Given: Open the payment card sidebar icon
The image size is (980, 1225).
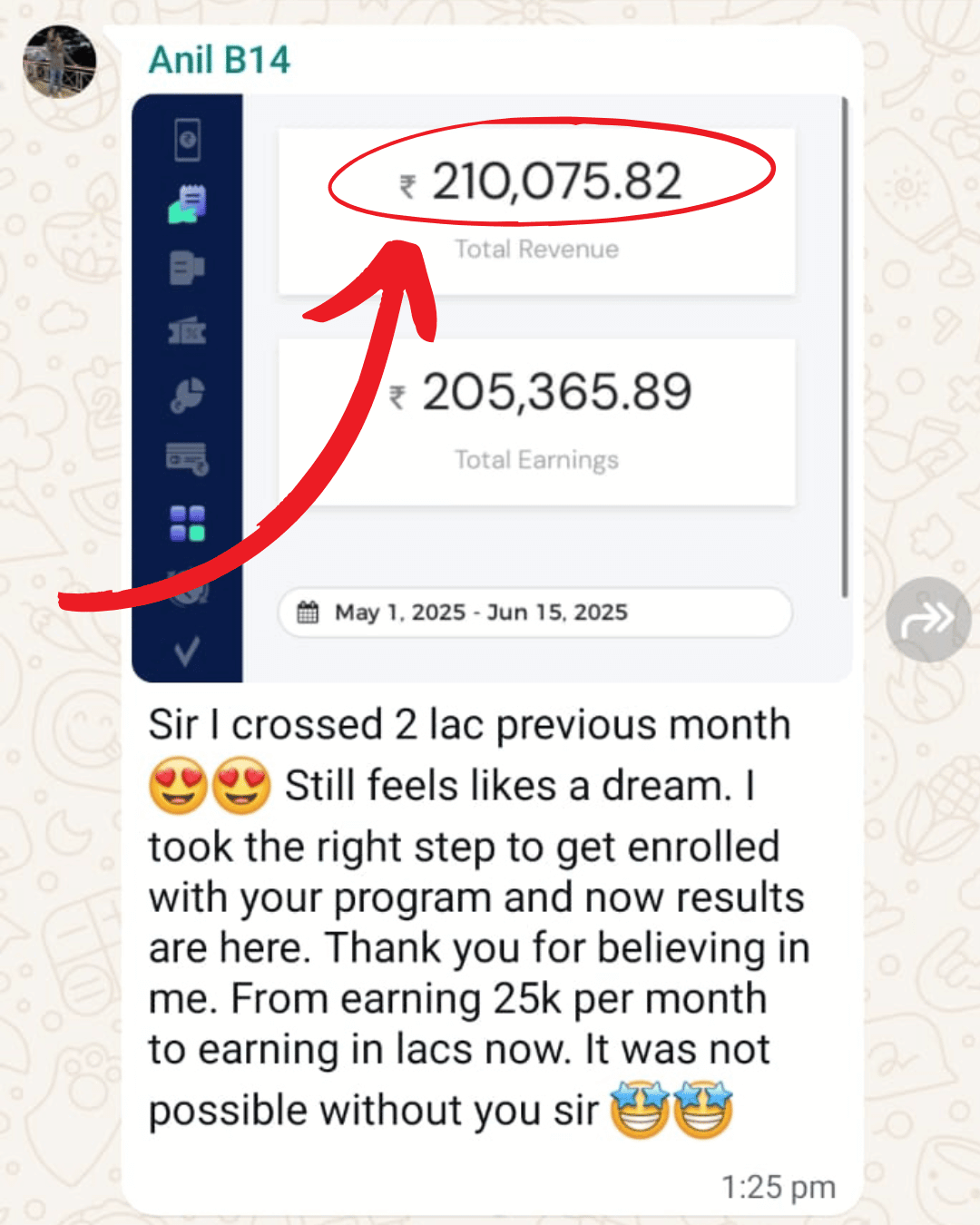Looking at the screenshot, I should coord(187,459).
